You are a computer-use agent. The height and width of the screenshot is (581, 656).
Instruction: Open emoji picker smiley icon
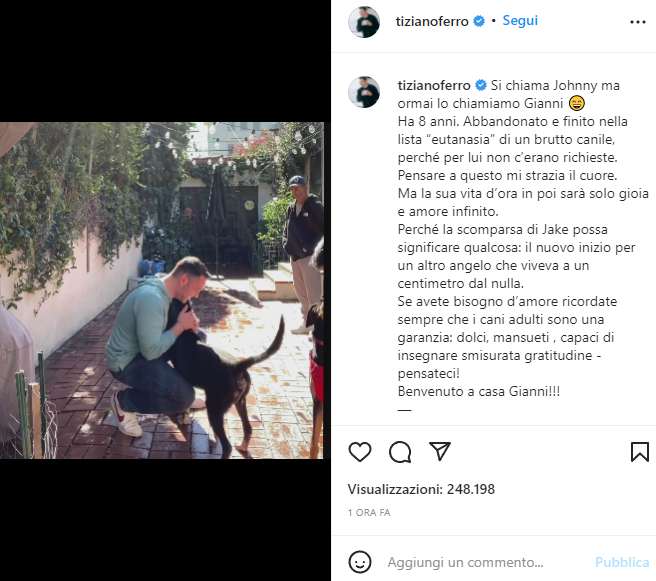pos(360,562)
